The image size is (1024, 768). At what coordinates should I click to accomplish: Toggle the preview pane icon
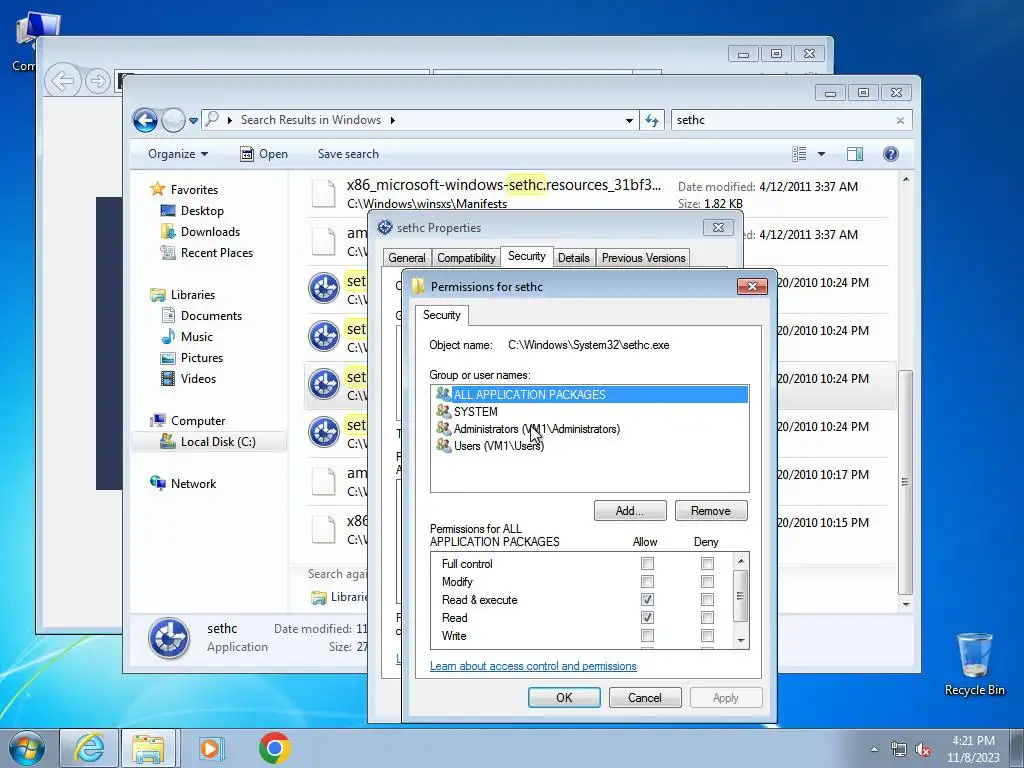(855, 154)
